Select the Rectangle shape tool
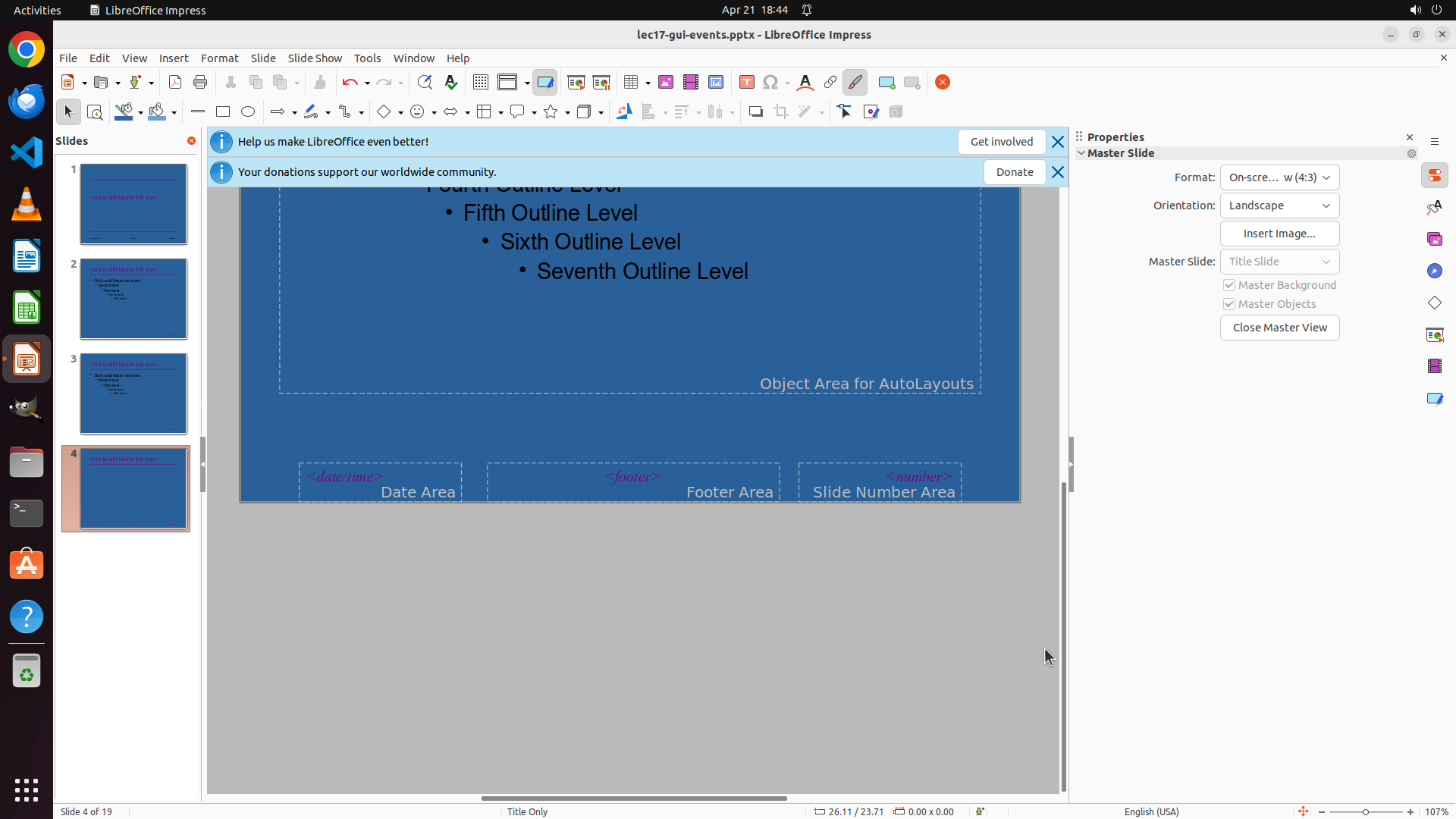This screenshot has height=819, width=1456. (x=223, y=111)
